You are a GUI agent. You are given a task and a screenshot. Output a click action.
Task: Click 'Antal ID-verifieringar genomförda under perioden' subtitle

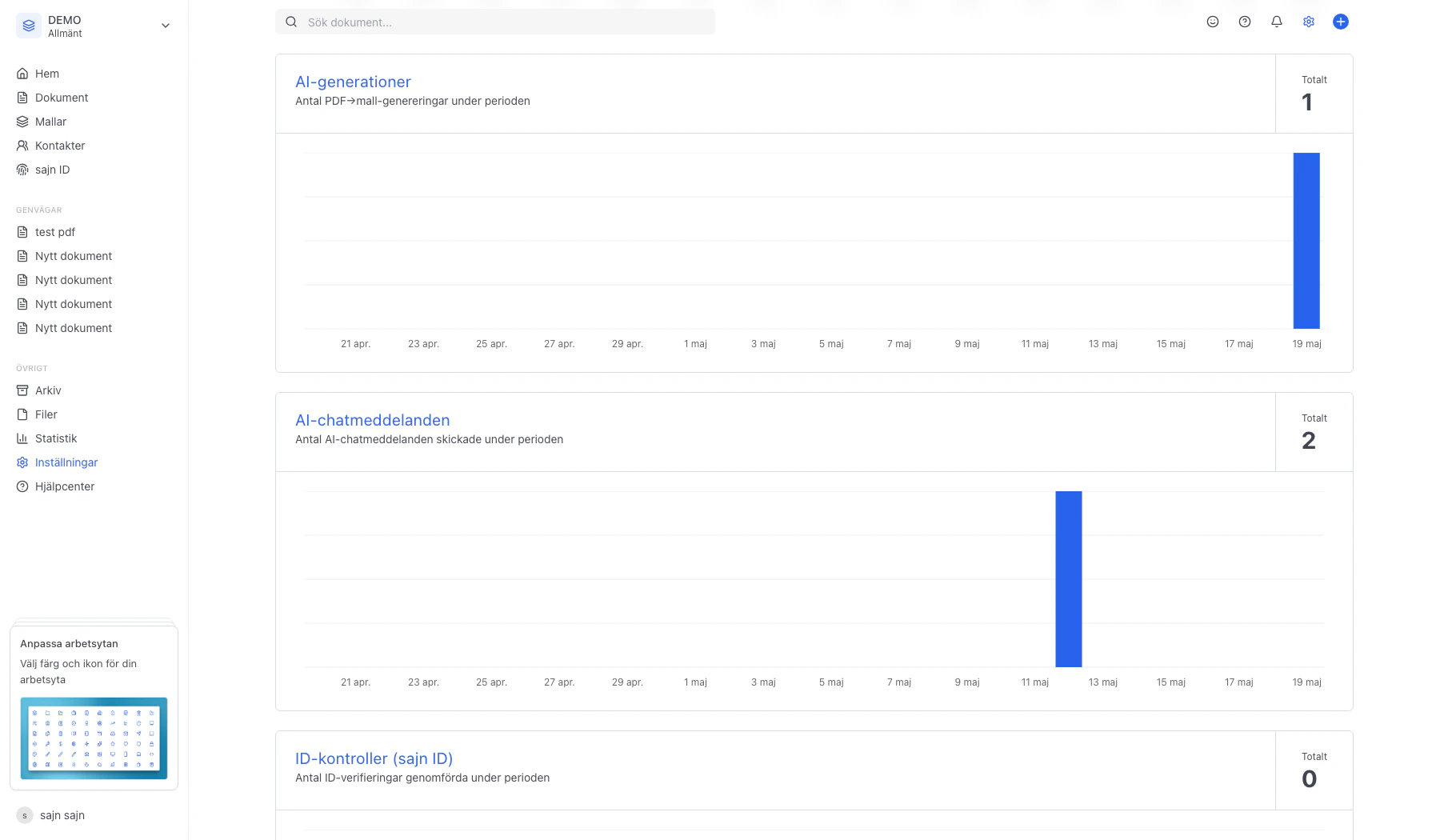pyautogui.click(x=422, y=778)
